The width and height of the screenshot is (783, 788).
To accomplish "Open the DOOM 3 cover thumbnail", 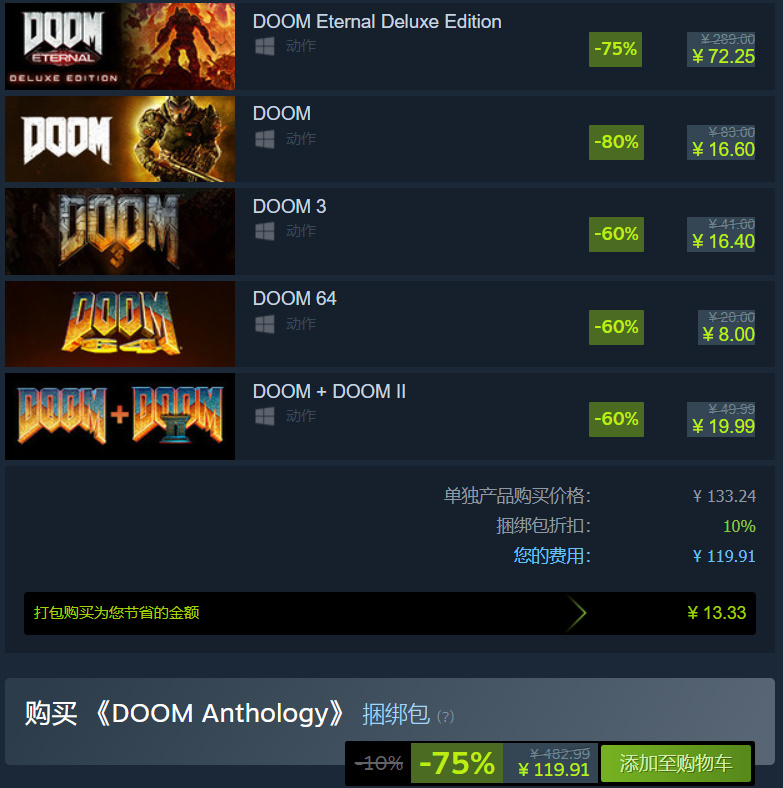I will click(x=120, y=232).
